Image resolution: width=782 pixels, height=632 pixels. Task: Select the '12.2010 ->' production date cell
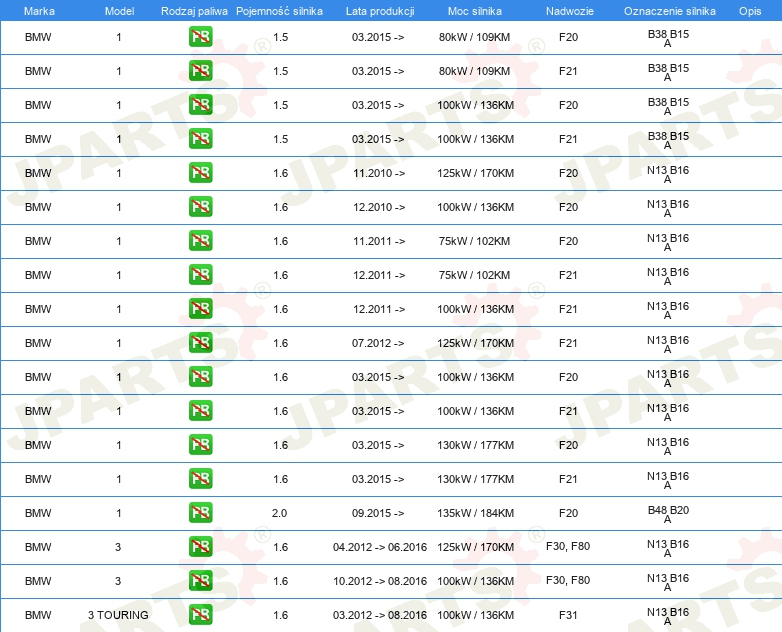click(x=379, y=207)
